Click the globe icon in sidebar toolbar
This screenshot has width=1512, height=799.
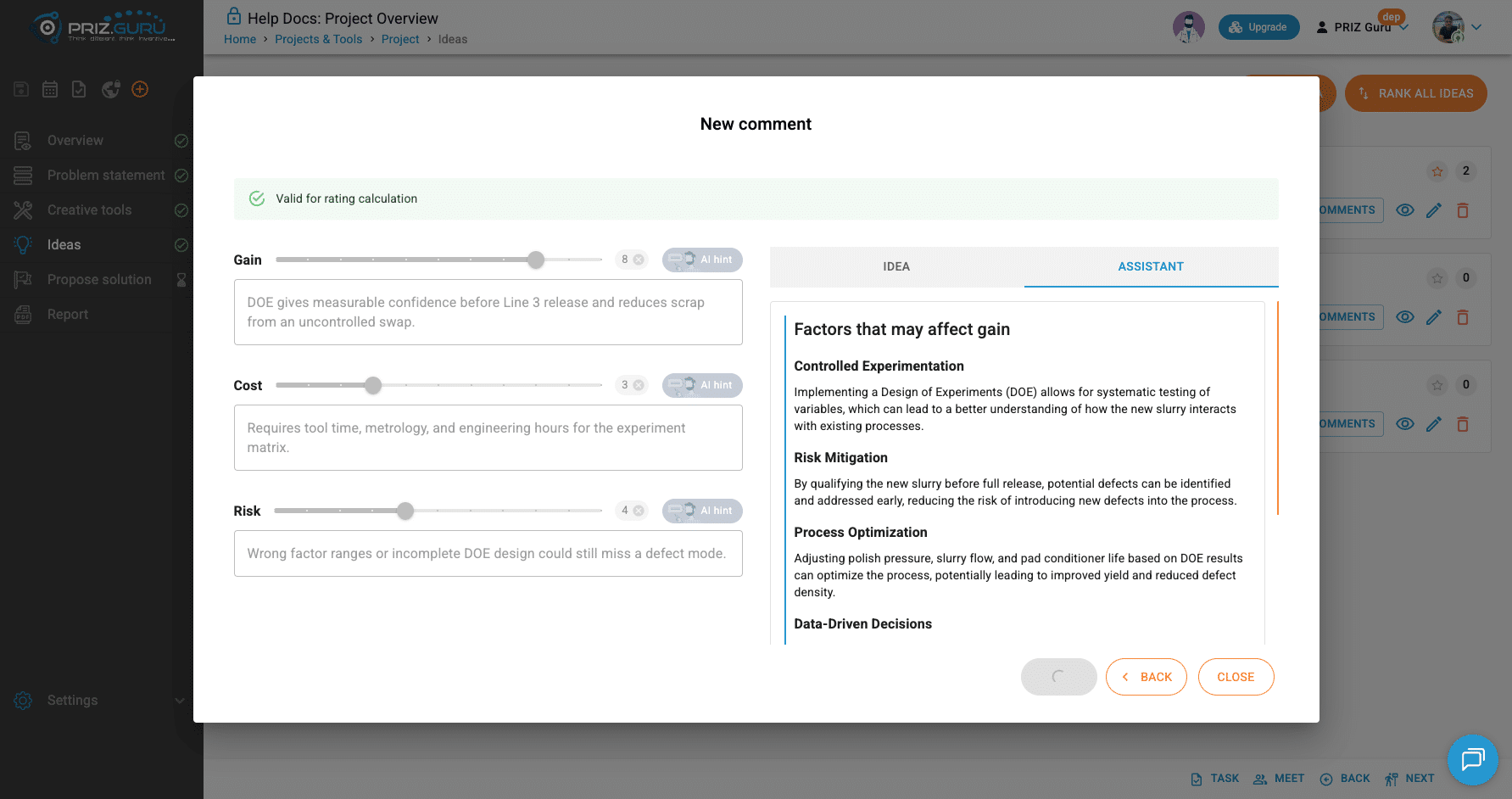point(110,89)
